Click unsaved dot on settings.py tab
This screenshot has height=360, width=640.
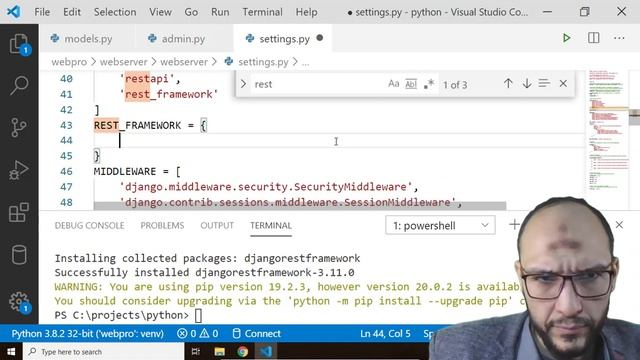coord(320,38)
